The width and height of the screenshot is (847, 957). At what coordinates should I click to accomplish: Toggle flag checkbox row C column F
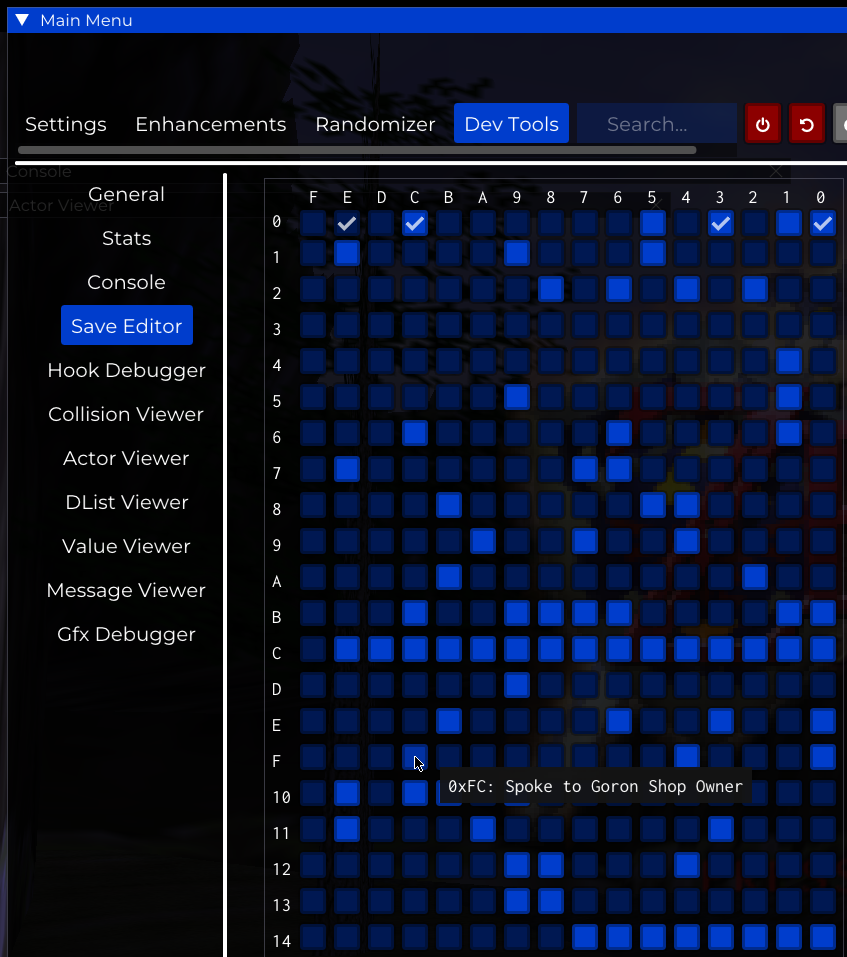tap(313, 649)
